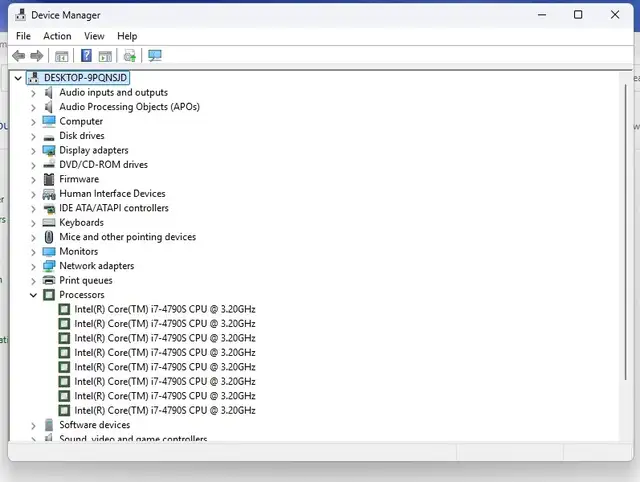Click the speaker icon for Audio Processing Objects
640x482 pixels.
click(x=49, y=107)
